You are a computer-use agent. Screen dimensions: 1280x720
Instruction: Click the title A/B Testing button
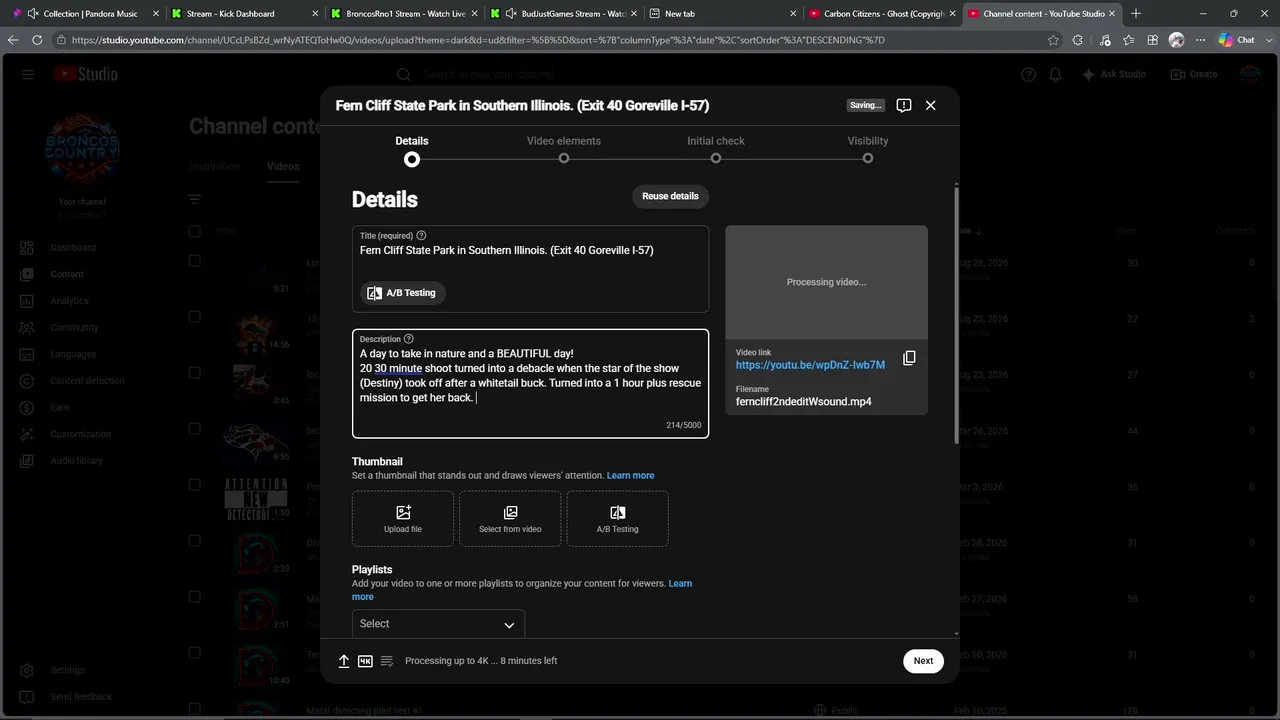click(x=403, y=293)
